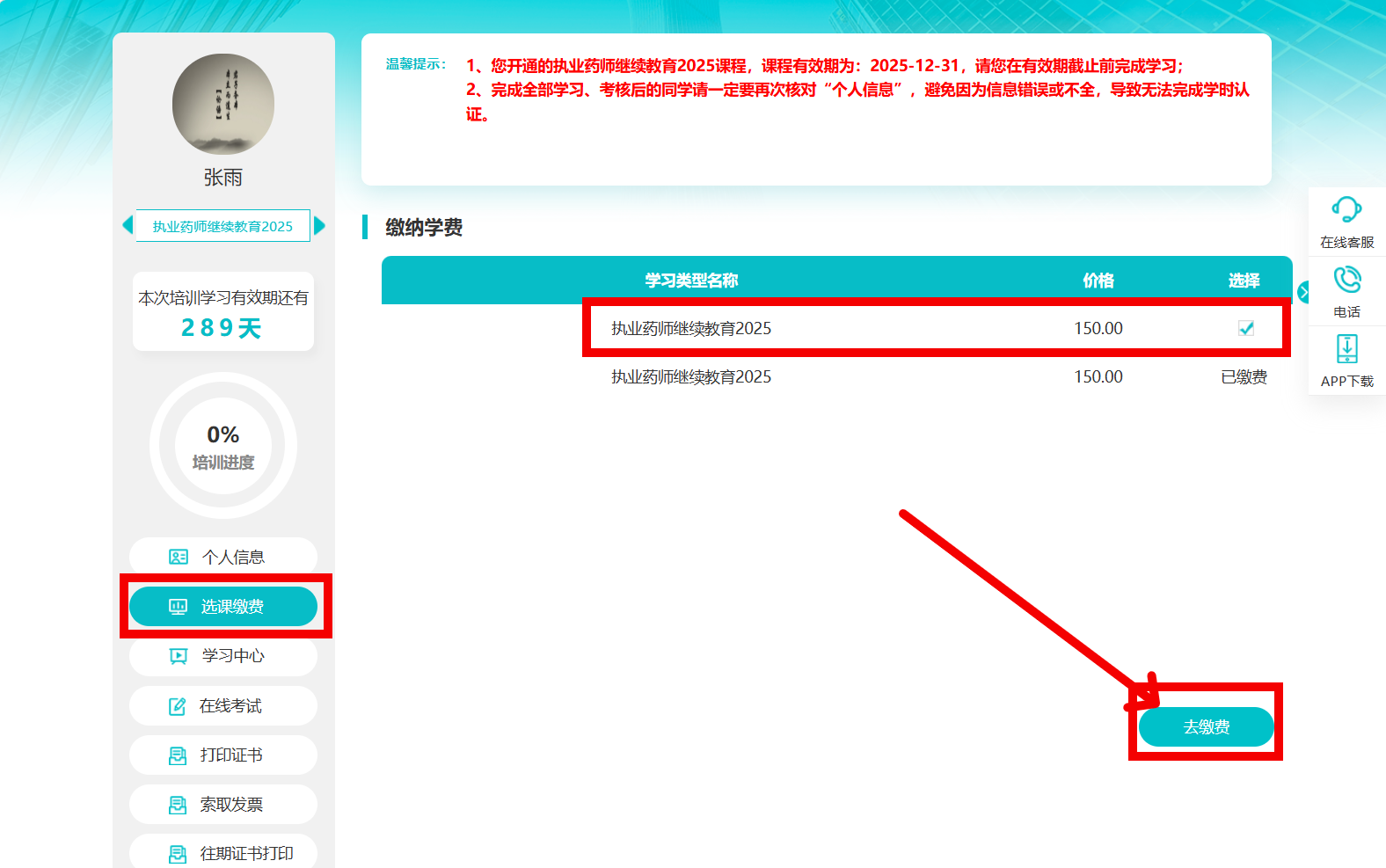
Task: Click the 去缴费 payment button
Action: tap(1206, 727)
